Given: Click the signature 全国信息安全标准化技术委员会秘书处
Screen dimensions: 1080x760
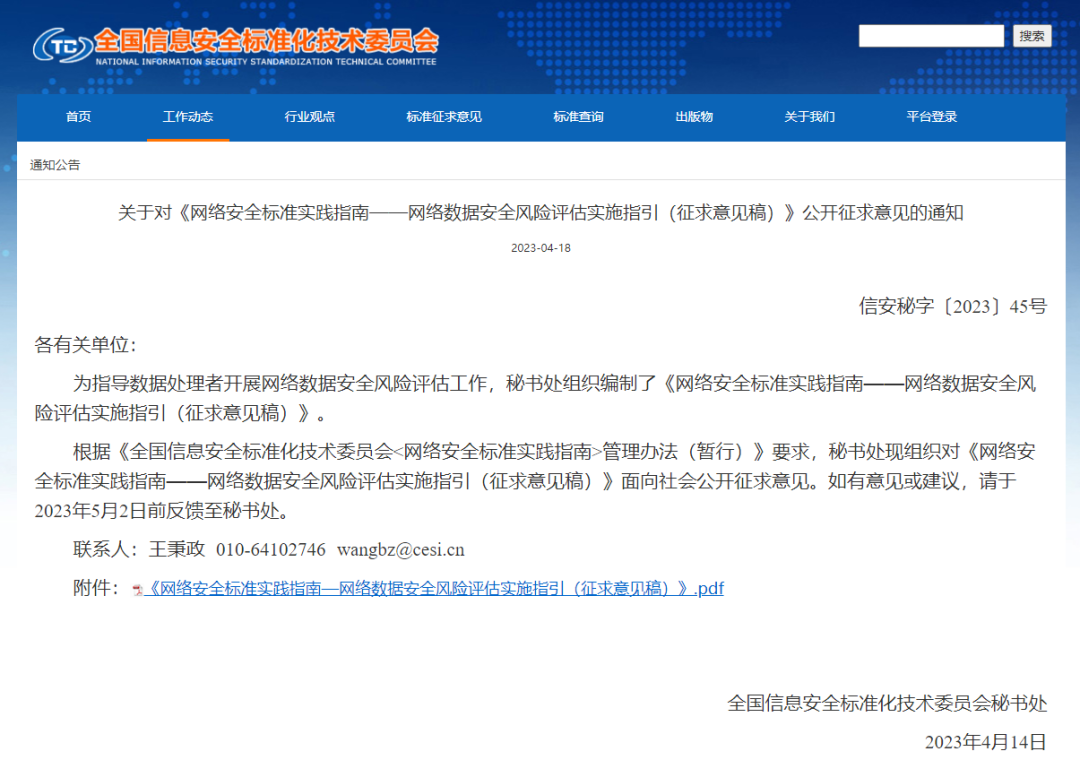Looking at the screenshot, I should click(x=887, y=703).
